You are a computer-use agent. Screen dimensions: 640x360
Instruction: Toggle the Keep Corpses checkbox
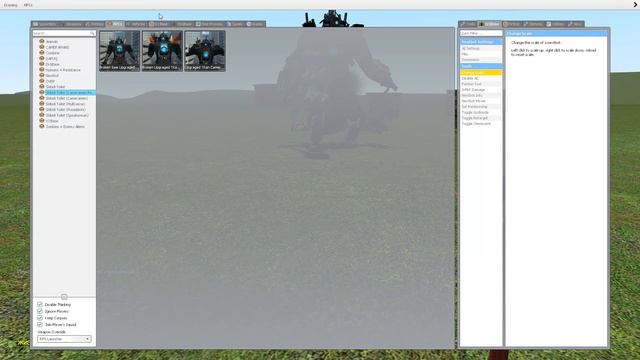tap(40, 318)
